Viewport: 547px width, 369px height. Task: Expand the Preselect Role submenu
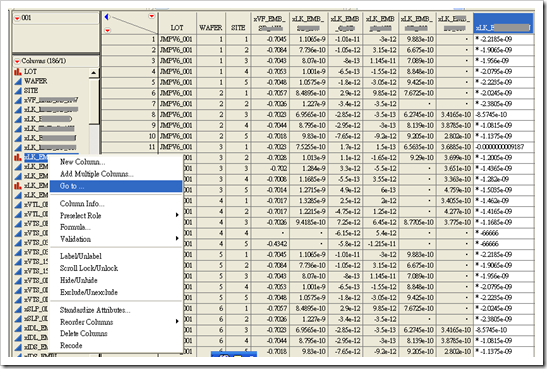[x=116, y=215]
